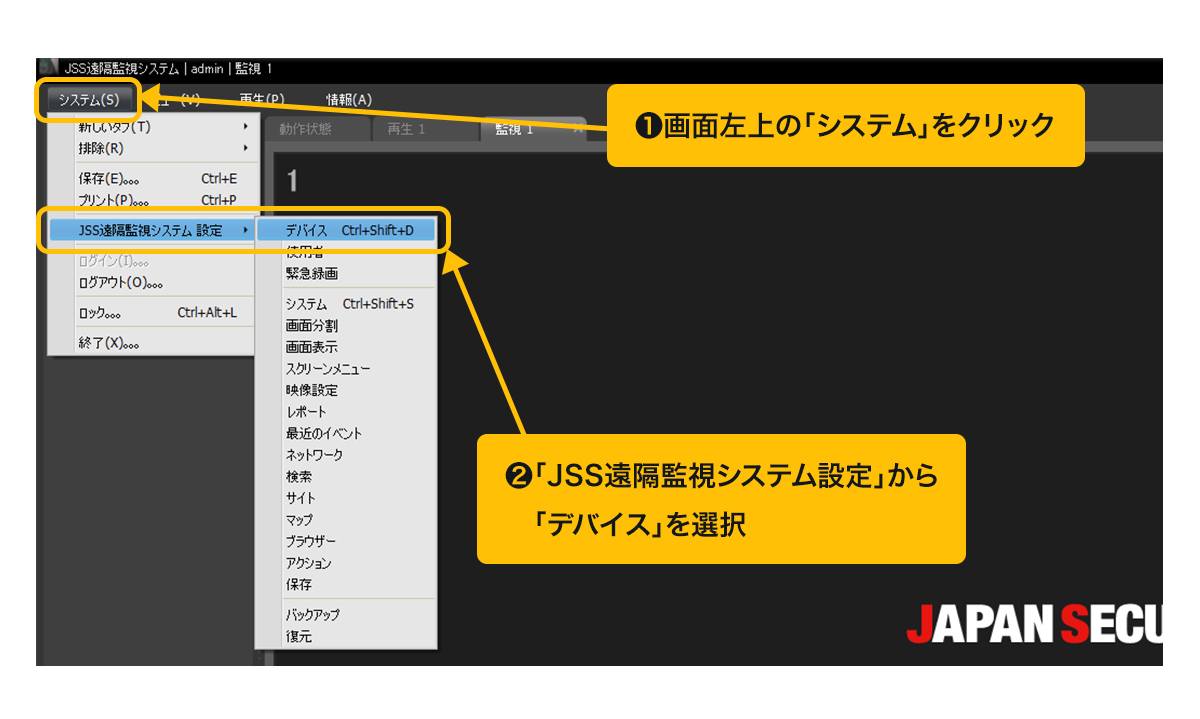Select 使用者 in the settings submenu
The height and width of the screenshot is (719, 1200).
(x=346, y=252)
